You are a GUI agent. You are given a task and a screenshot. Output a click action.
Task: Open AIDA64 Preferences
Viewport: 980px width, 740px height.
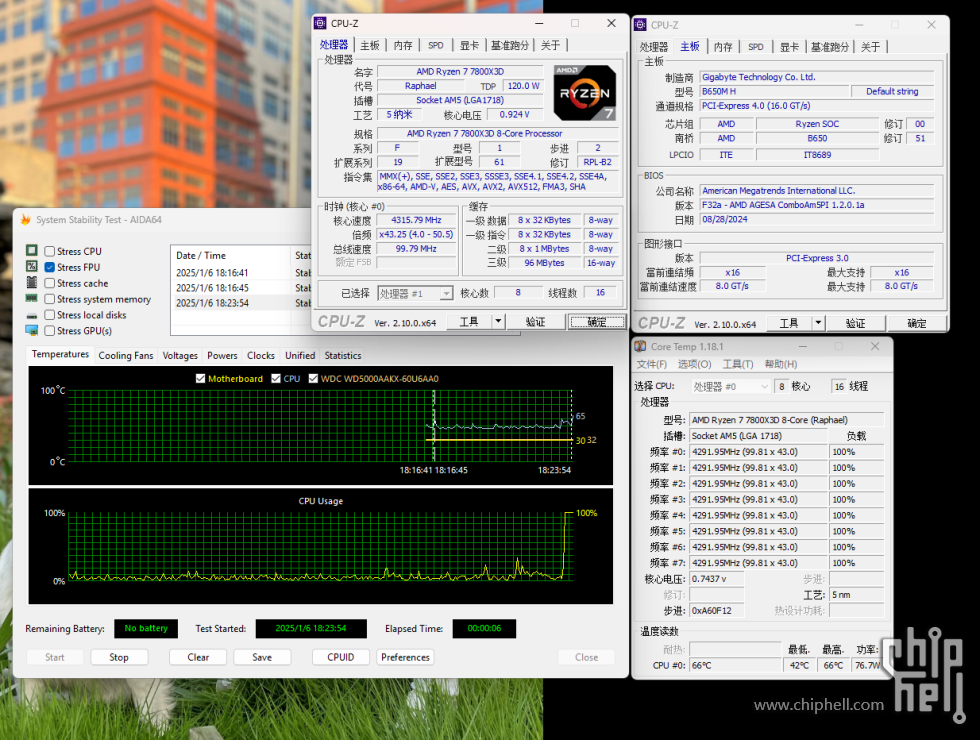[x=405, y=657]
